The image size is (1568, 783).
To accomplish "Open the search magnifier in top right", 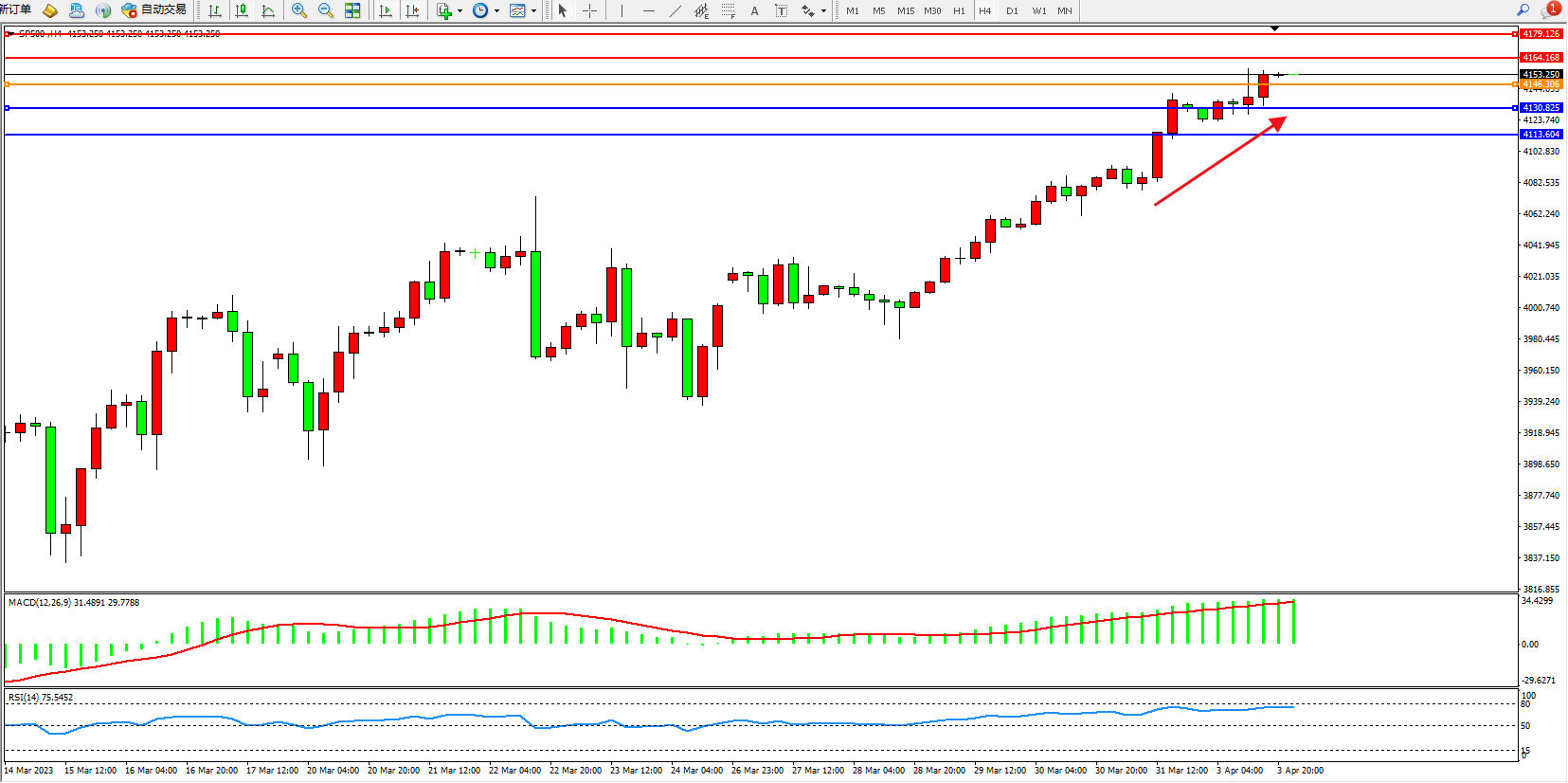I will 1523,9.
